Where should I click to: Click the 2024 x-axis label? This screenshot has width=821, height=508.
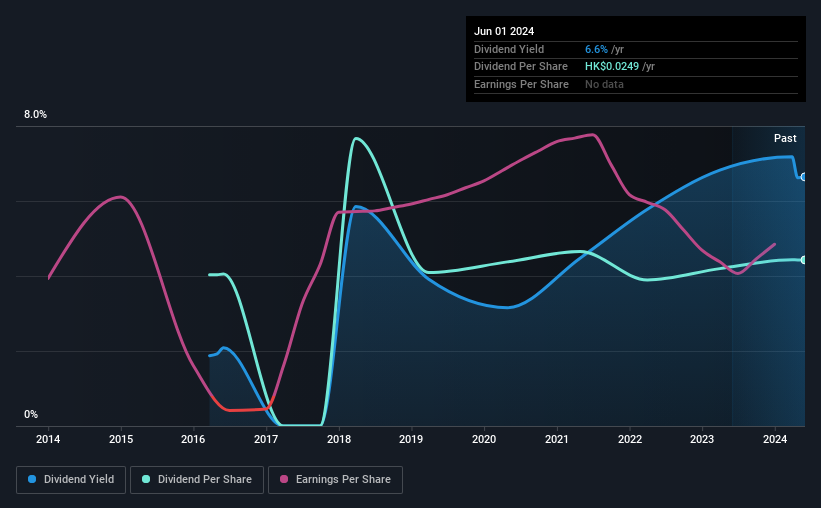(775, 439)
